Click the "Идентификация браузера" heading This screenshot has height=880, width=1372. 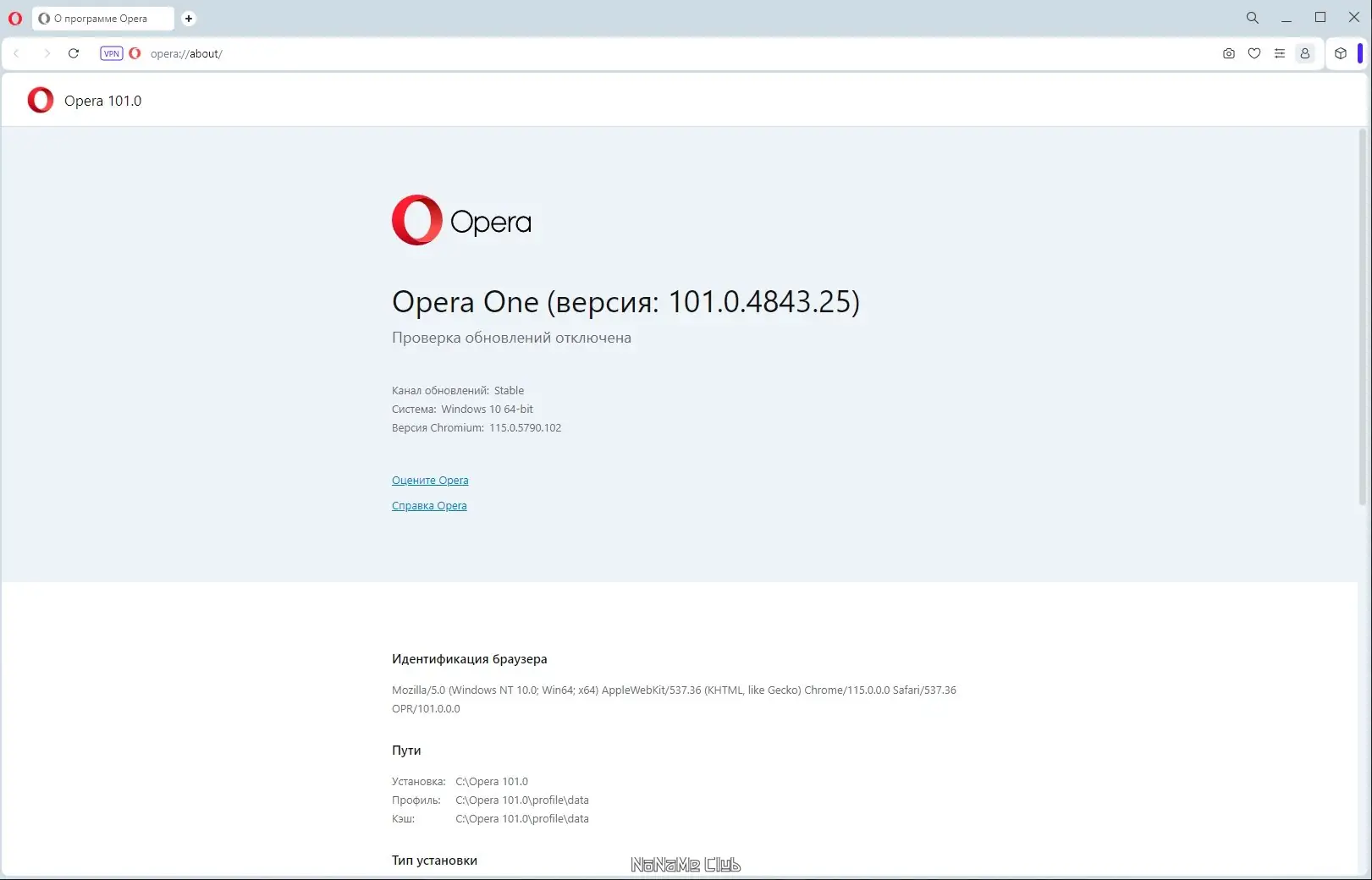pyautogui.click(x=470, y=659)
